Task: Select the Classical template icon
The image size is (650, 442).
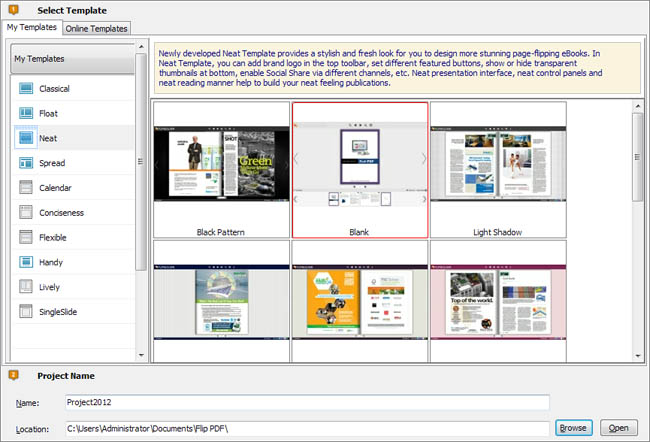Action: point(25,89)
